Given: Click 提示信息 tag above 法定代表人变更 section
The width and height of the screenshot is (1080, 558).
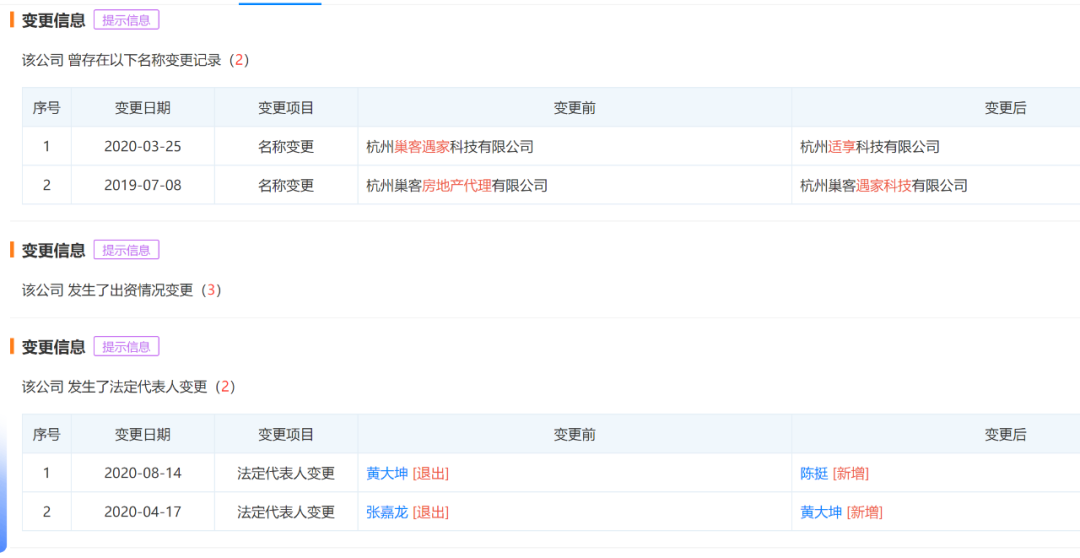Looking at the screenshot, I should pos(127,346).
